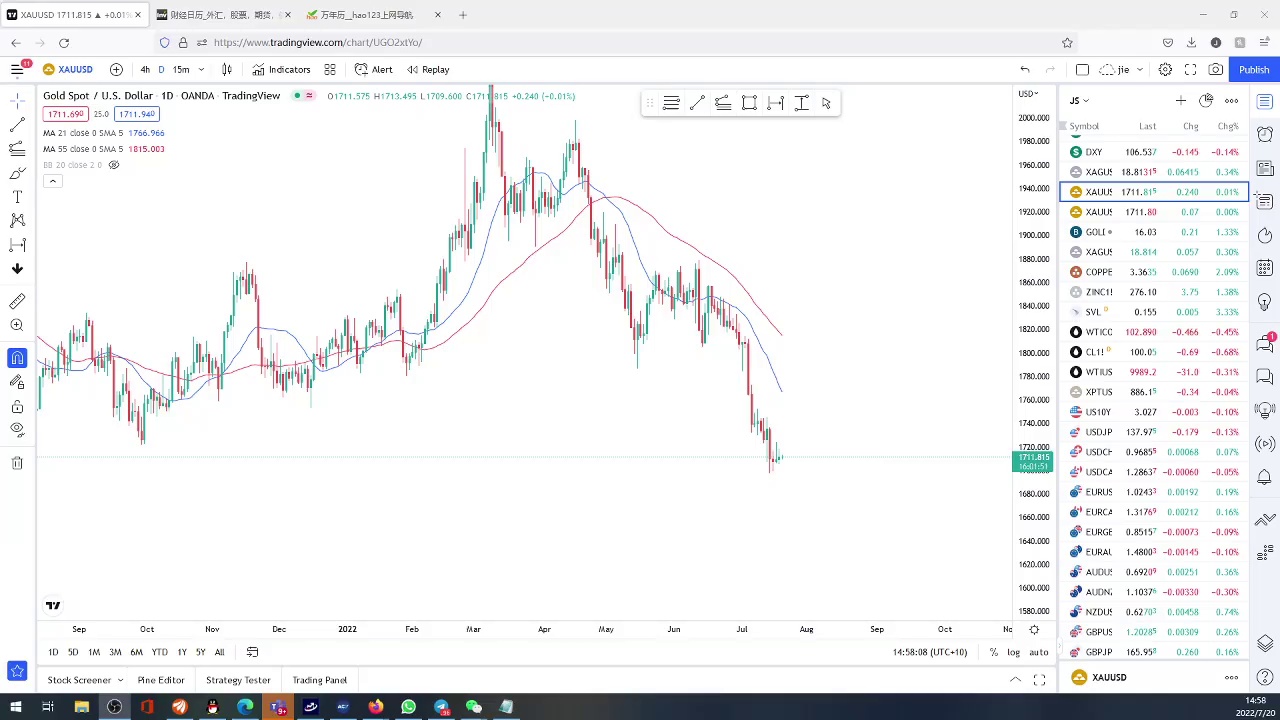Open the Pine Editor tab
1280x720 pixels.
(161, 680)
